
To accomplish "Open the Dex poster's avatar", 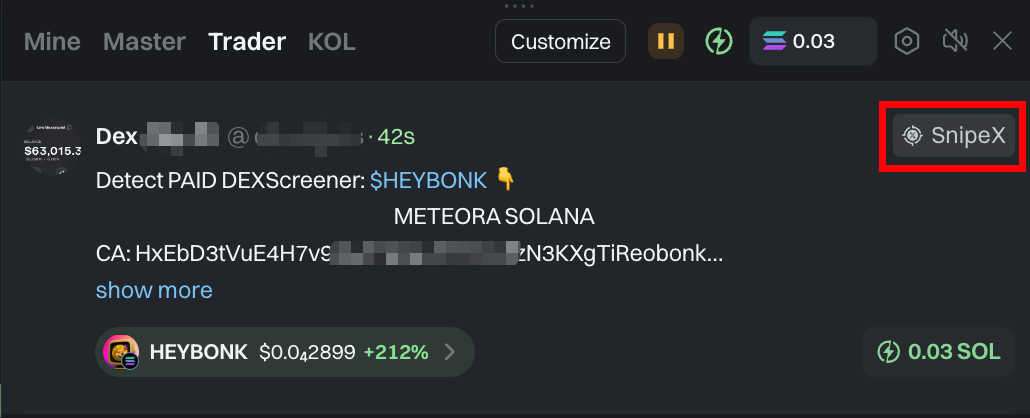I will pyautogui.click(x=53, y=150).
